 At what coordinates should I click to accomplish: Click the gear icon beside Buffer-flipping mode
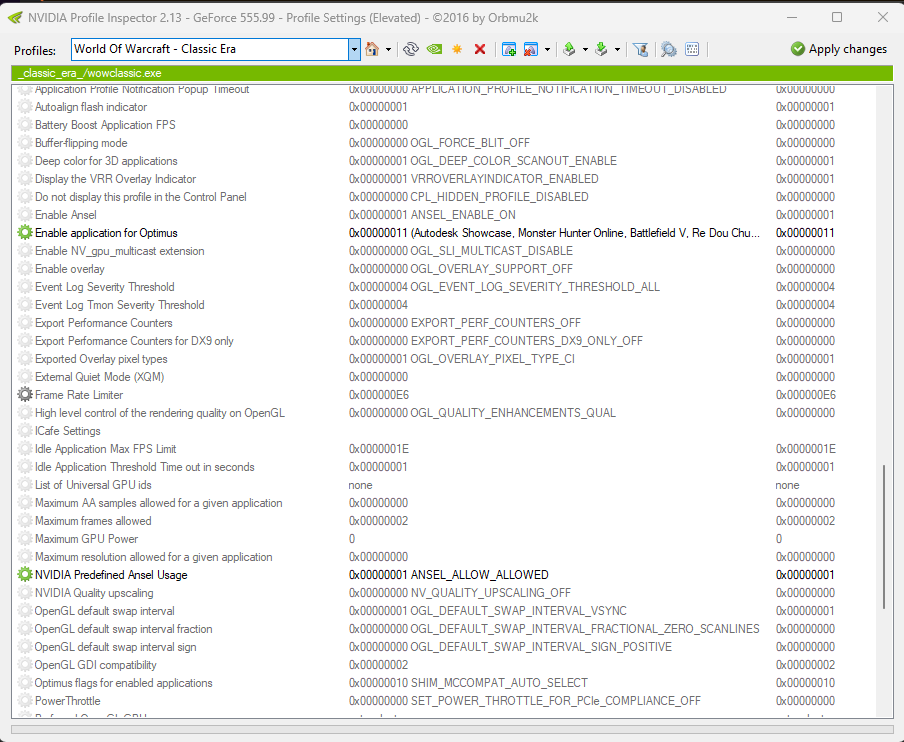tap(25, 142)
